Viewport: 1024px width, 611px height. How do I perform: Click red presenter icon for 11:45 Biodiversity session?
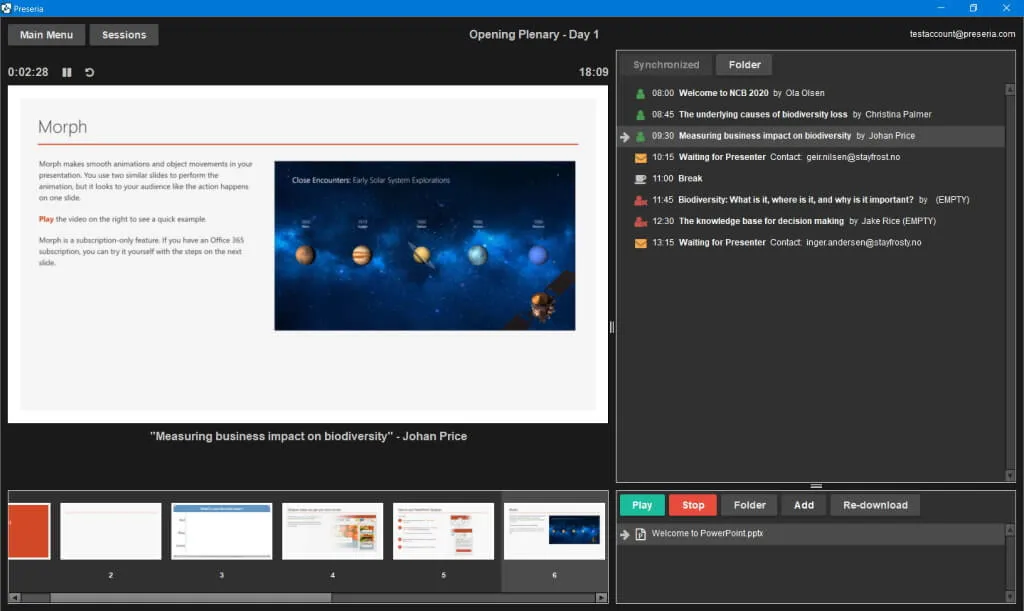coord(640,200)
